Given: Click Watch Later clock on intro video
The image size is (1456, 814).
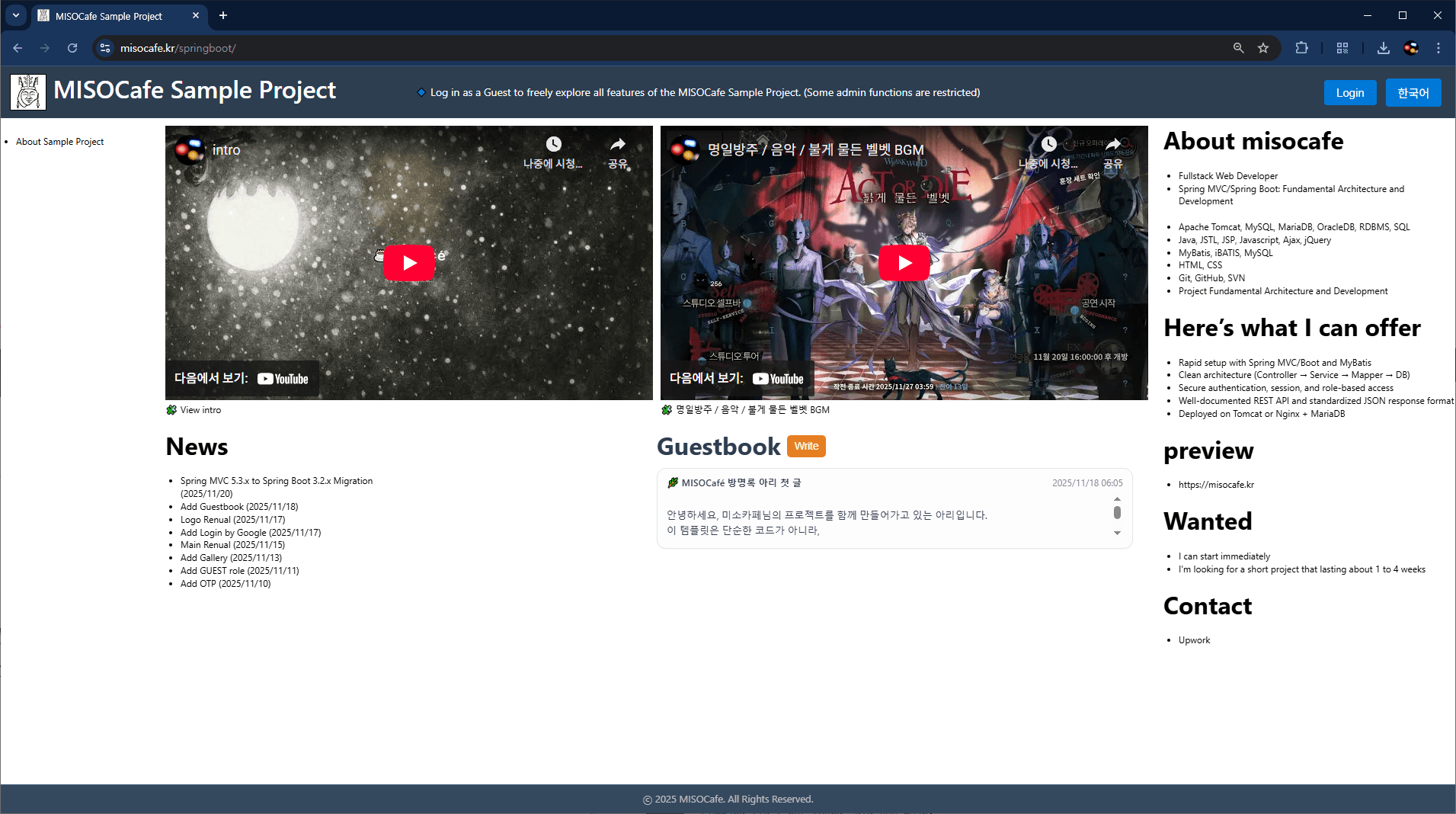Looking at the screenshot, I should point(553,145).
